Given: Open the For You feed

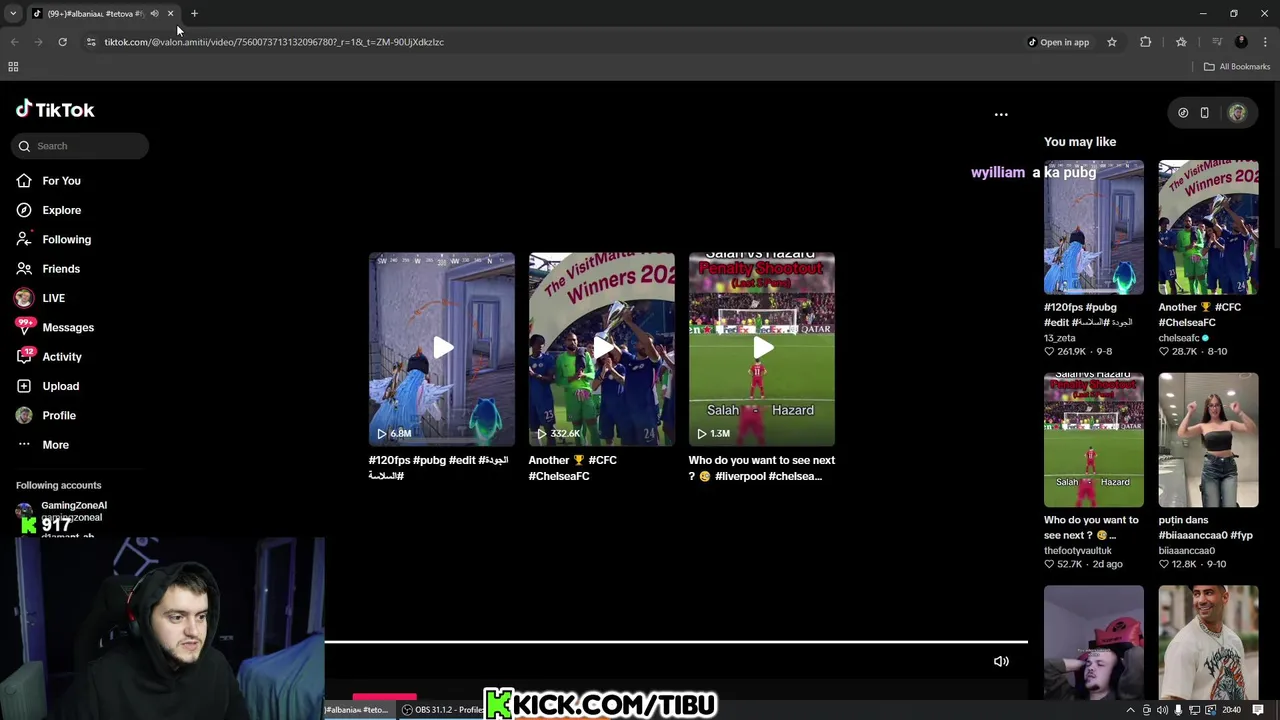Looking at the screenshot, I should tap(48, 181).
